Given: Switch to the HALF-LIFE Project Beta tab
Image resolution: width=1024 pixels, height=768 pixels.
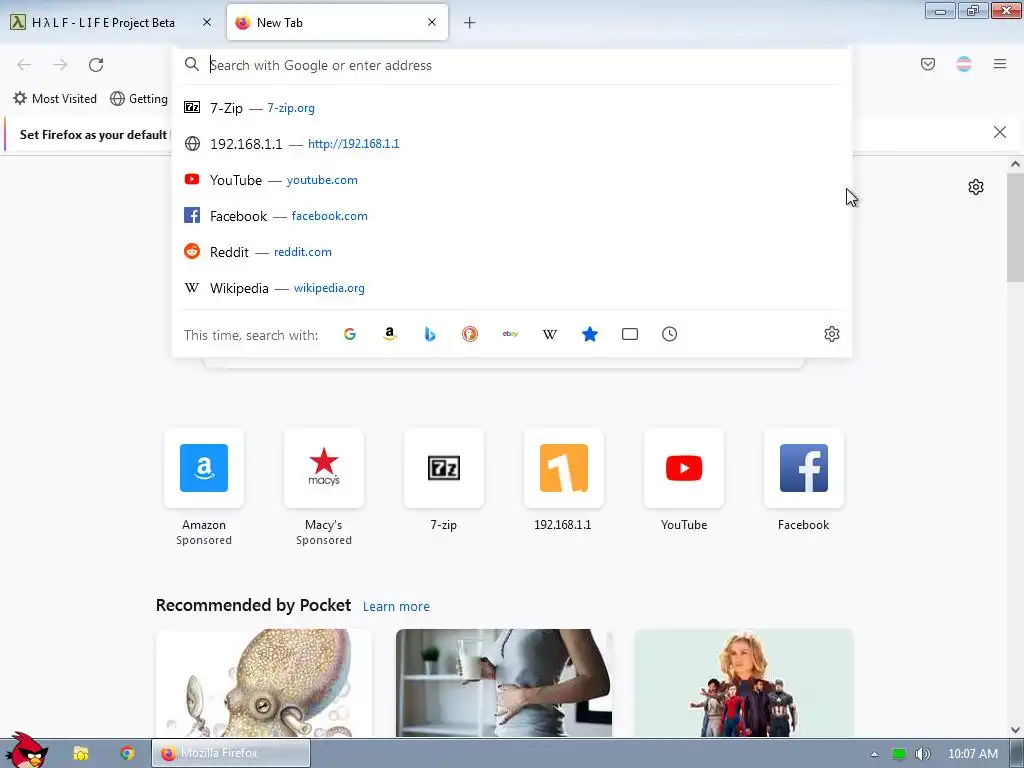Looking at the screenshot, I should click(111, 23).
